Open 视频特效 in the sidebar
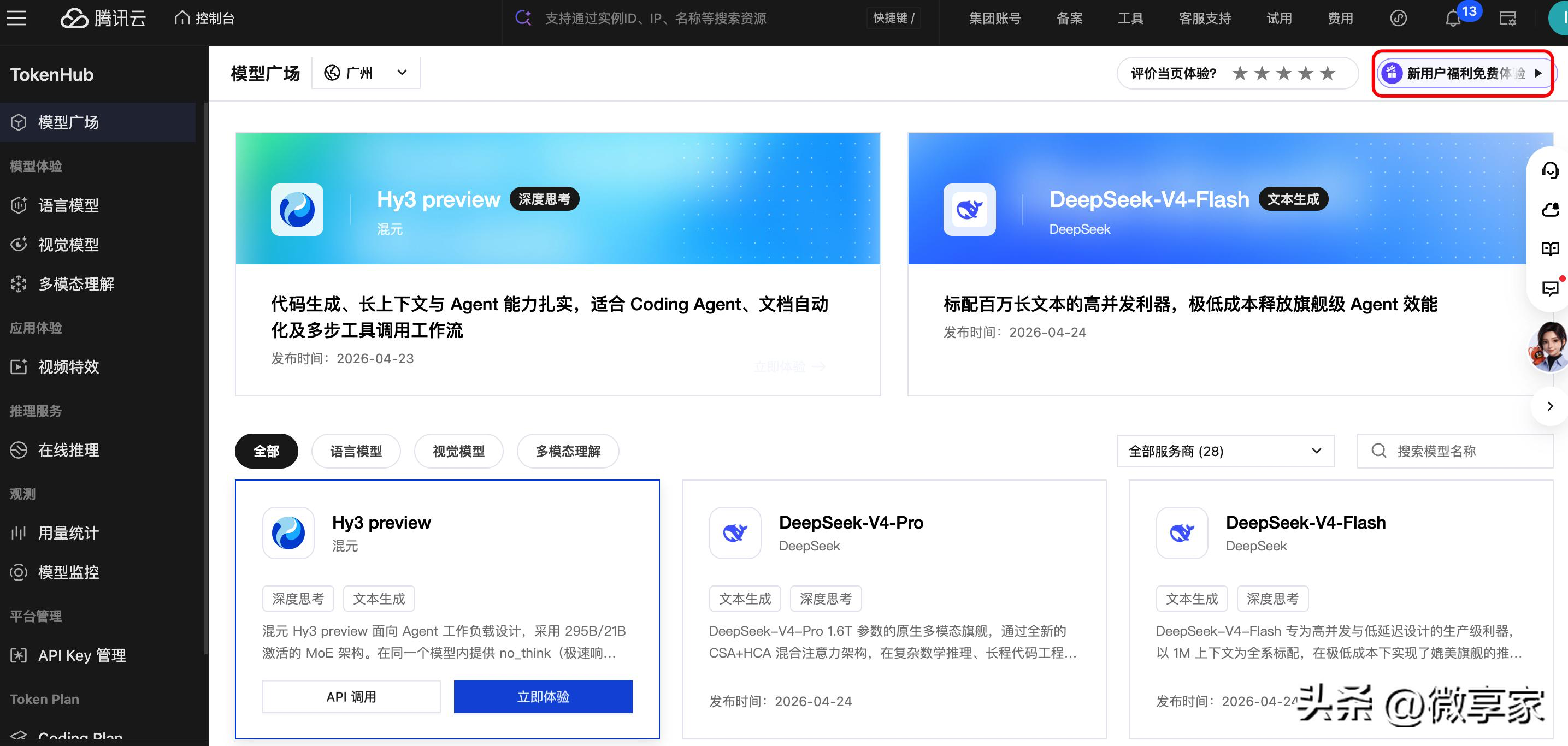The image size is (1568, 746). click(x=68, y=367)
